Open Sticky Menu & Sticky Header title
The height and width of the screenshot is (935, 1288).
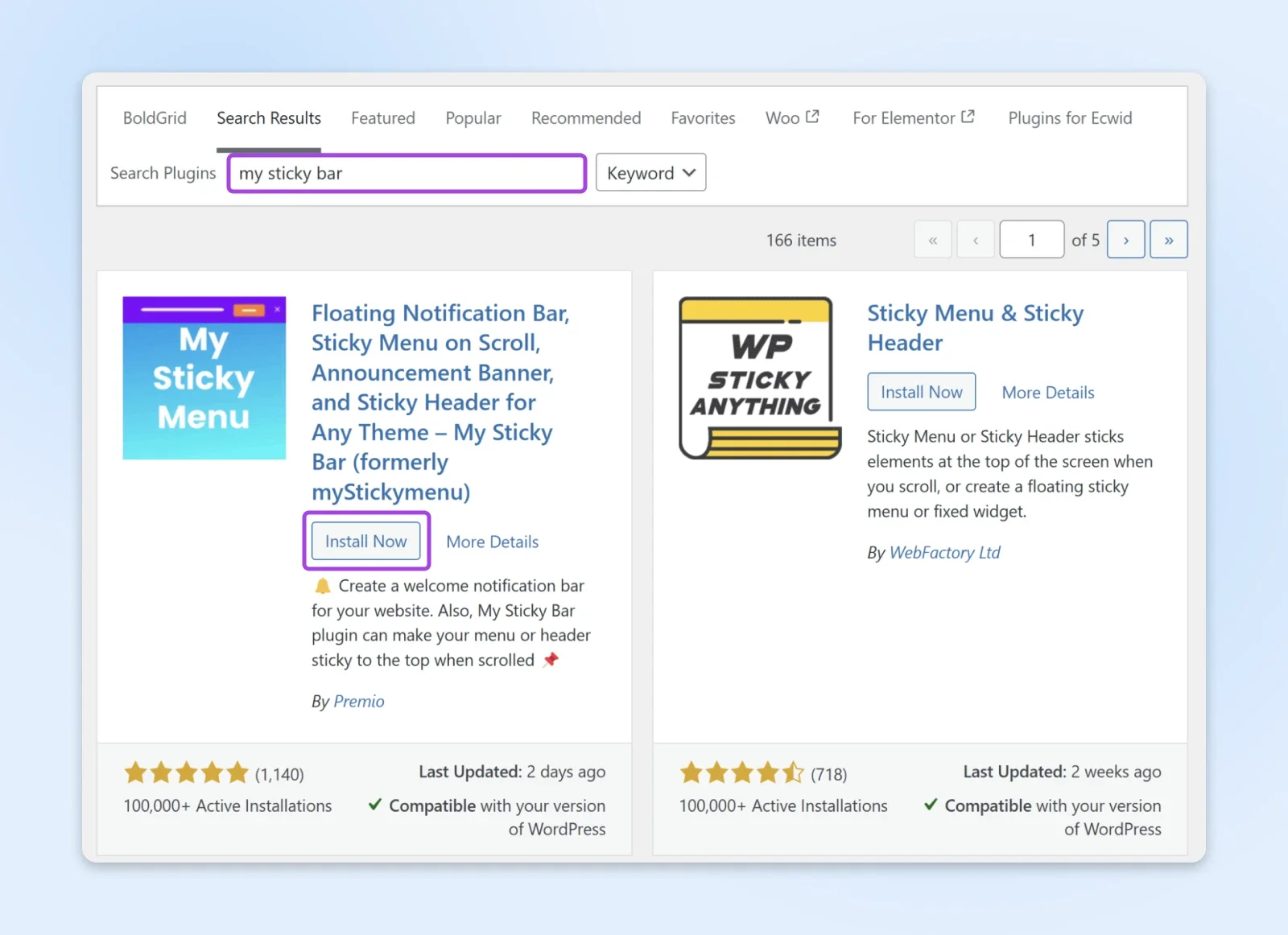click(975, 327)
